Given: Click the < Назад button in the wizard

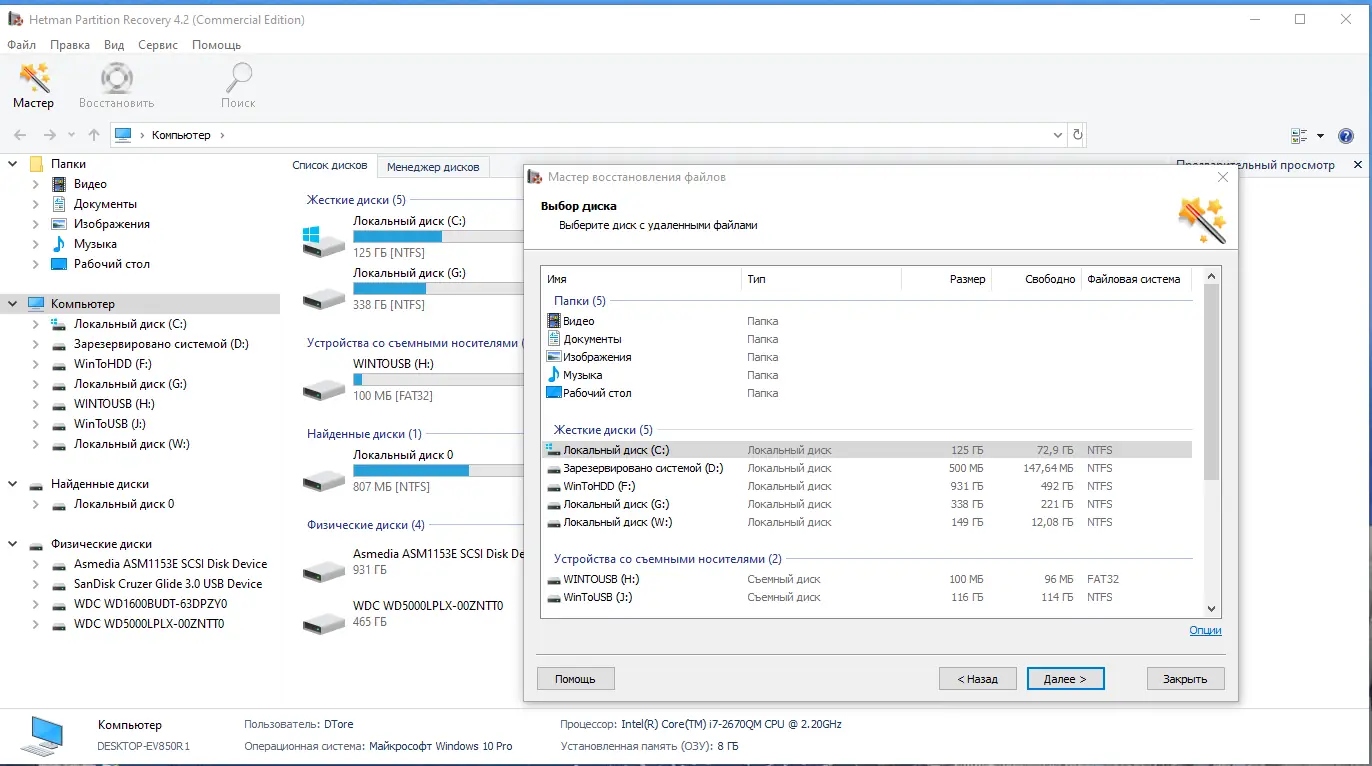Looking at the screenshot, I should [978, 679].
